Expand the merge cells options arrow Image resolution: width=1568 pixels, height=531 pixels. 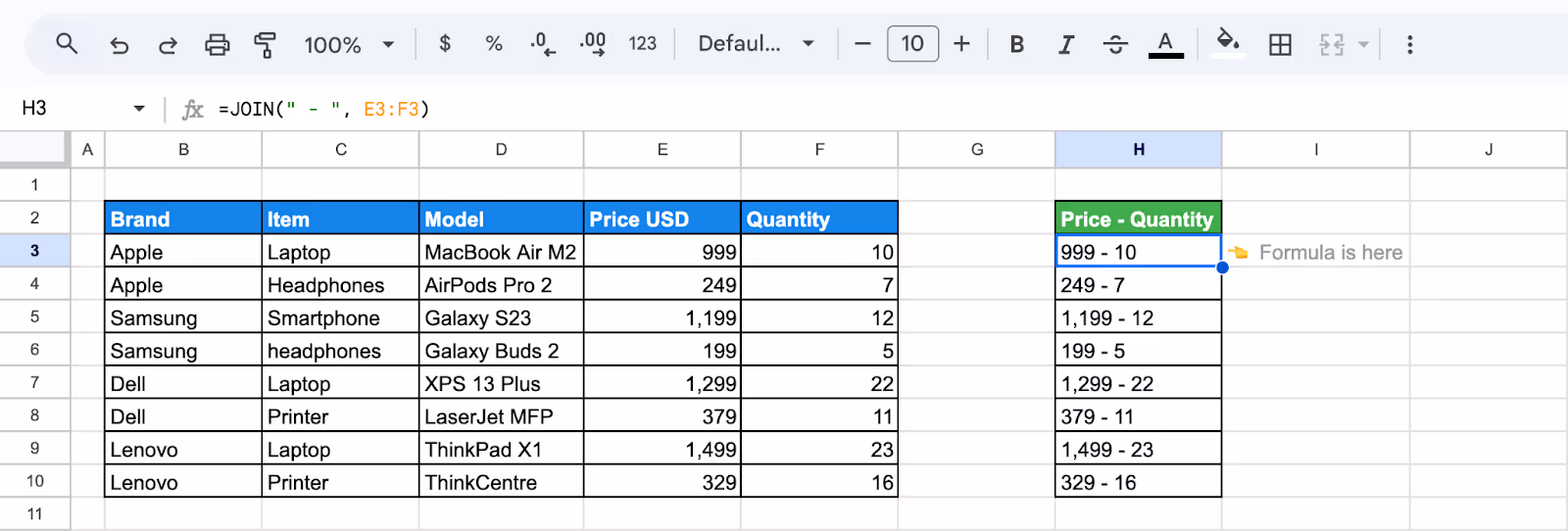pyautogui.click(x=1363, y=44)
